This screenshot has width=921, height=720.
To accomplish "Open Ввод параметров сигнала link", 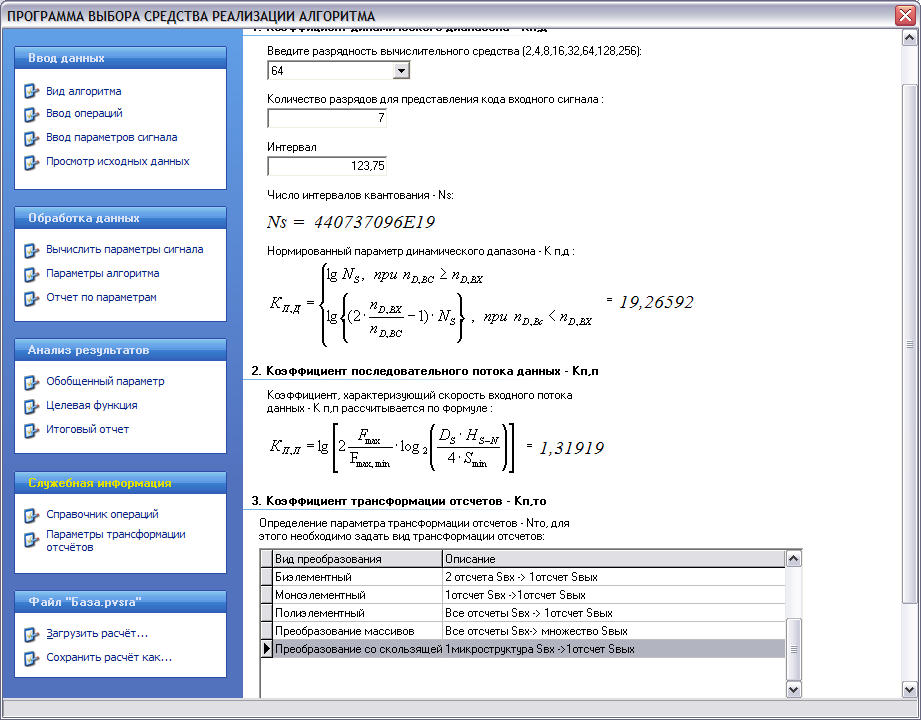I will coord(112,137).
